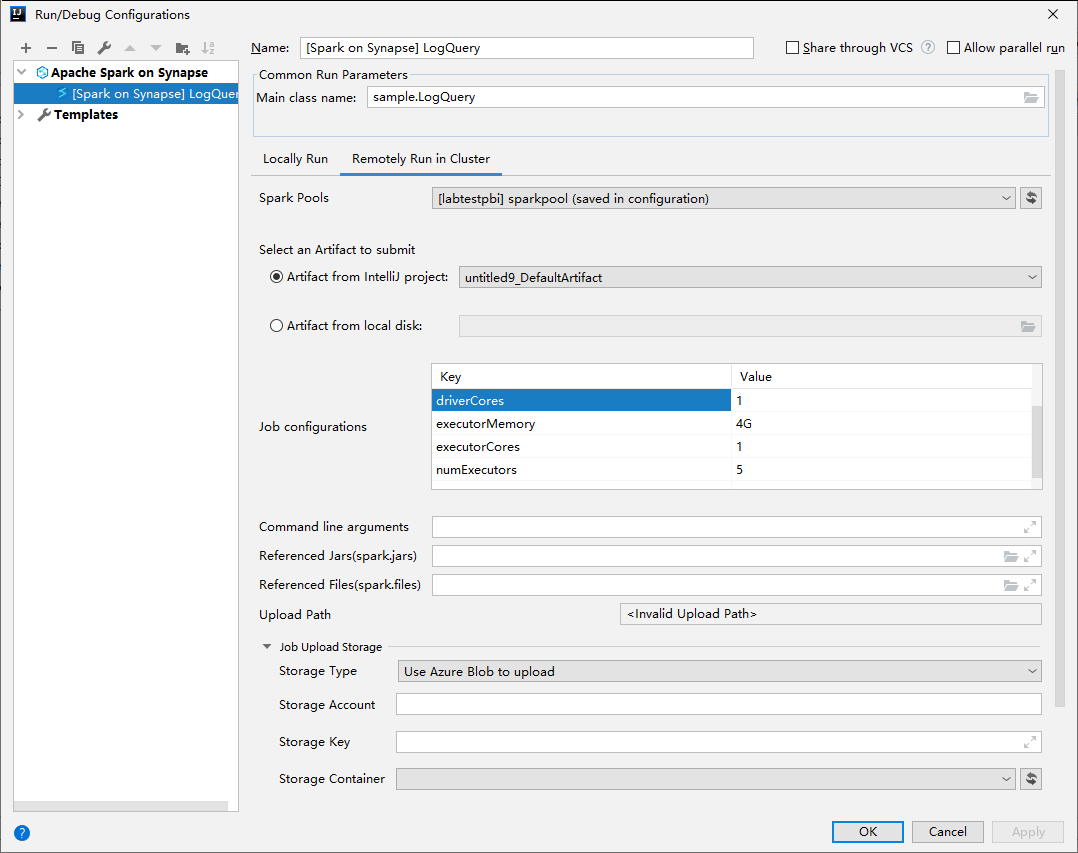
Task: Sort configurations alphabetically
Action: point(208,47)
